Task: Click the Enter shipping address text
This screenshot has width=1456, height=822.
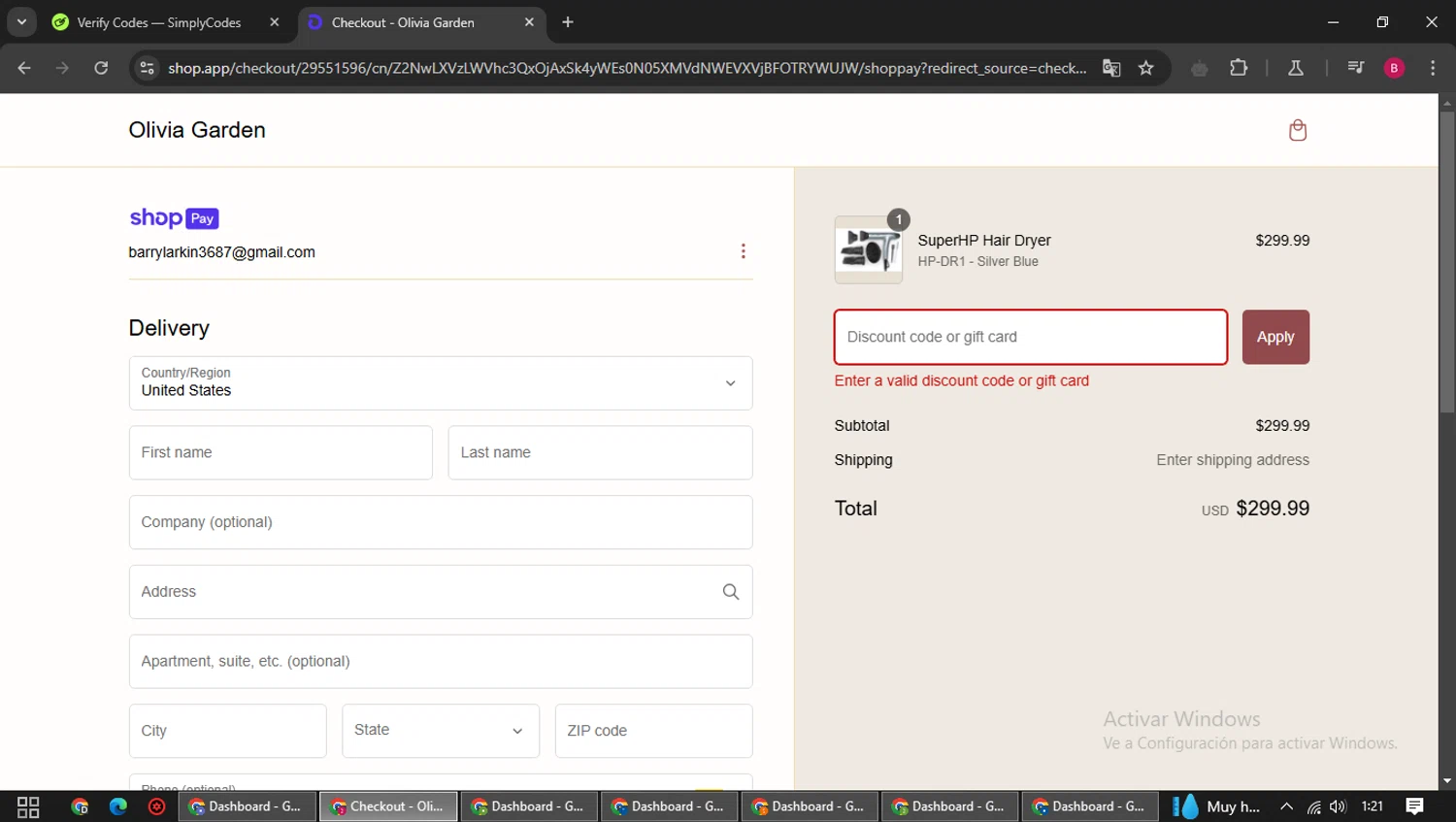Action: tap(1233, 460)
